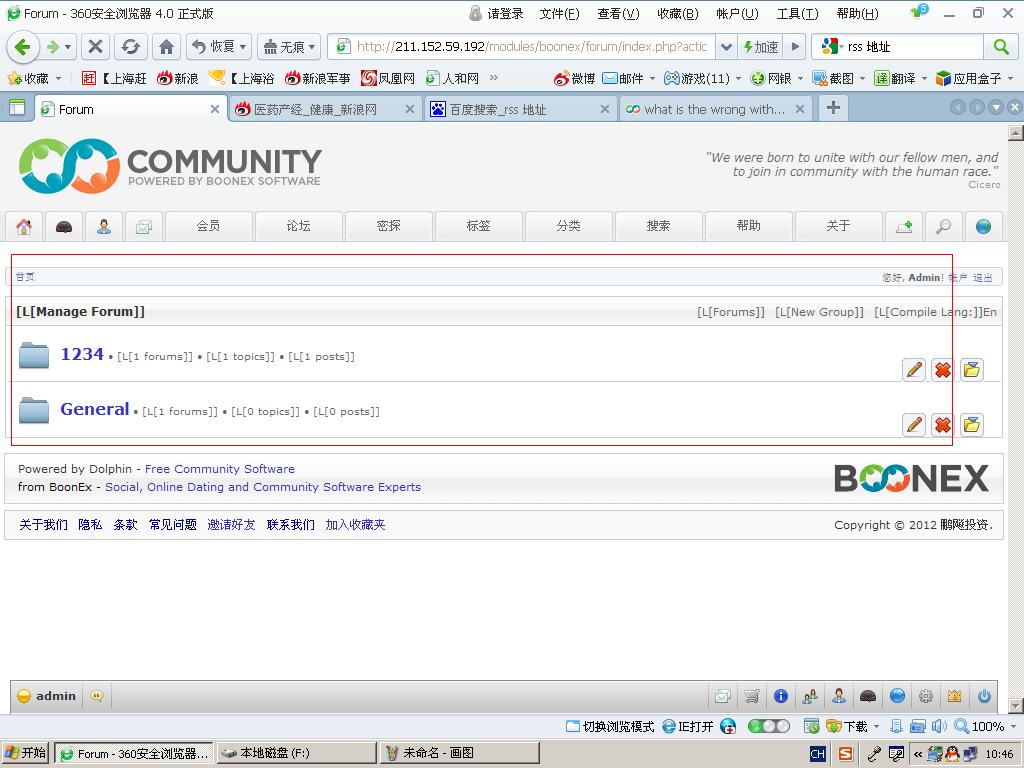This screenshot has width=1024, height=768.
Task: Click 退出 logout link
Action: pyautogui.click(x=982, y=278)
